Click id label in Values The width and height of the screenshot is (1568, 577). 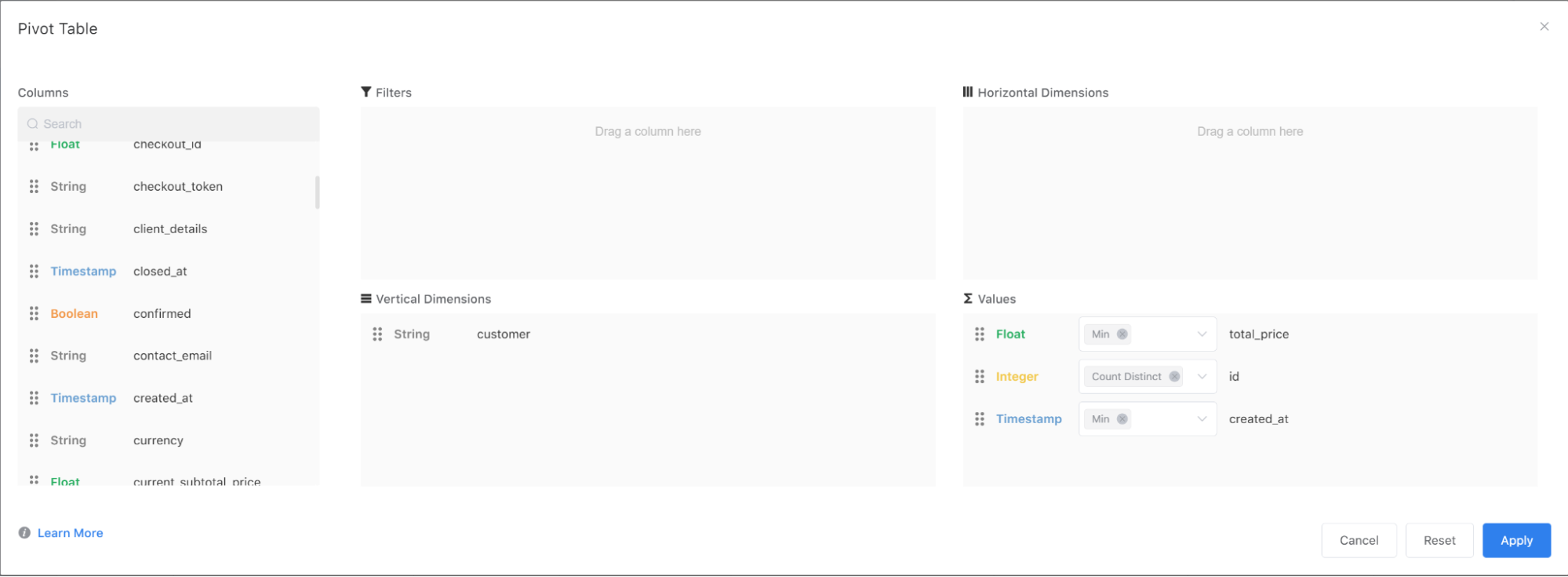click(1234, 377)
